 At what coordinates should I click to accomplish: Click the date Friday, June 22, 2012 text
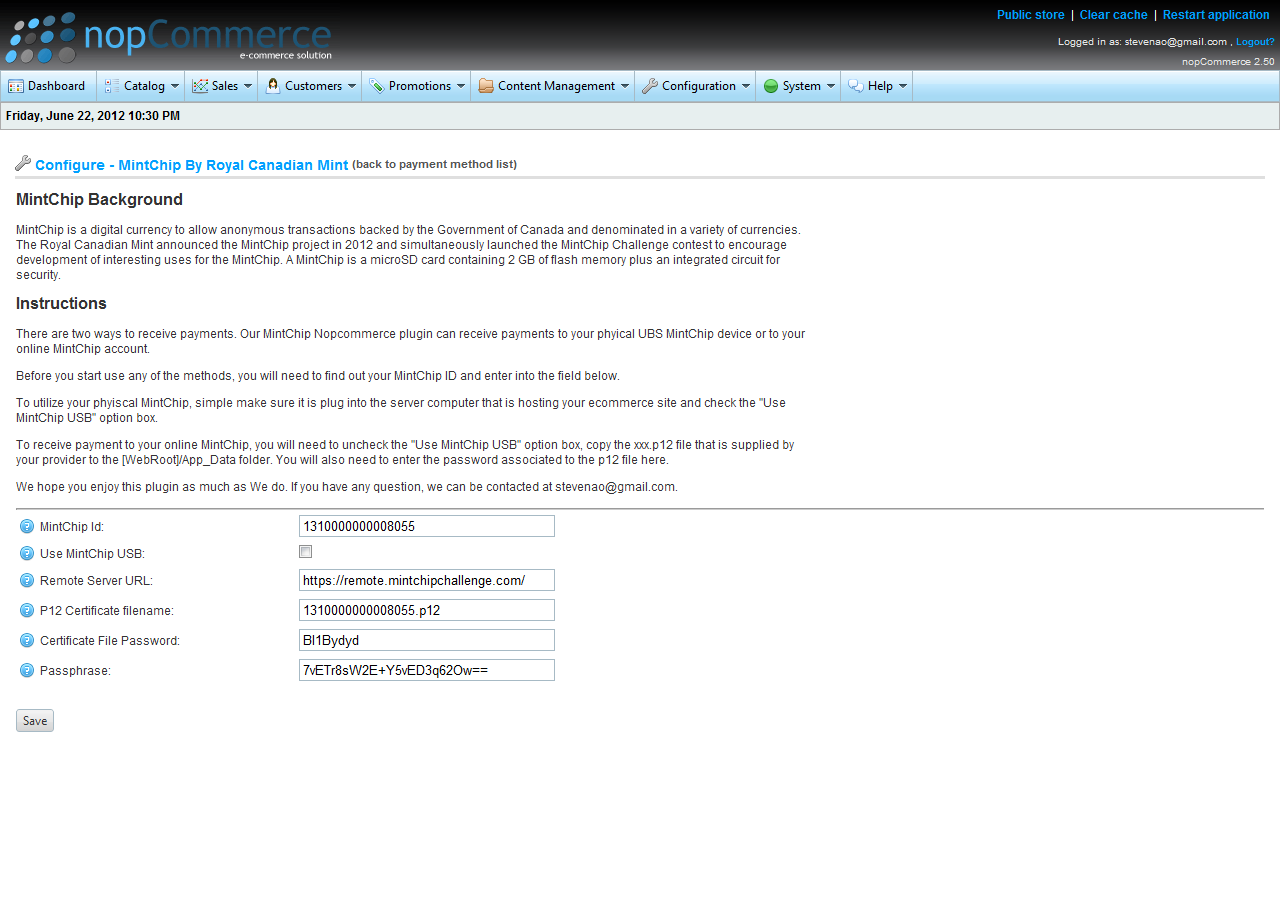pyautogui.click(x=93, y=116)
